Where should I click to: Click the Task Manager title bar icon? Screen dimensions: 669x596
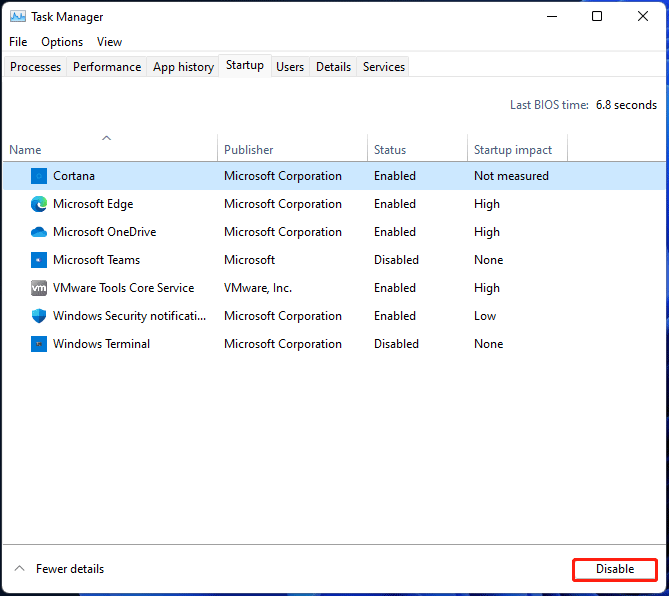[x=17, y=17]
